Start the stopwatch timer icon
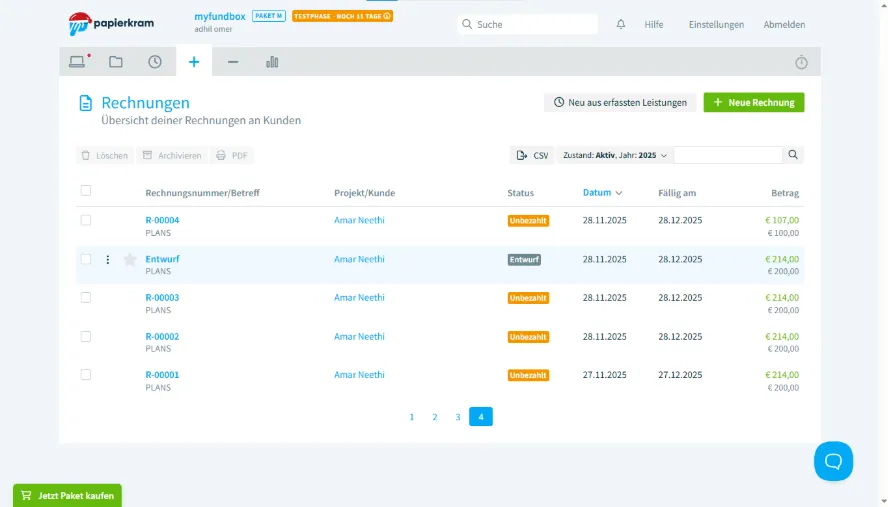Screen dimensions: 888x507 pos(801,62)
